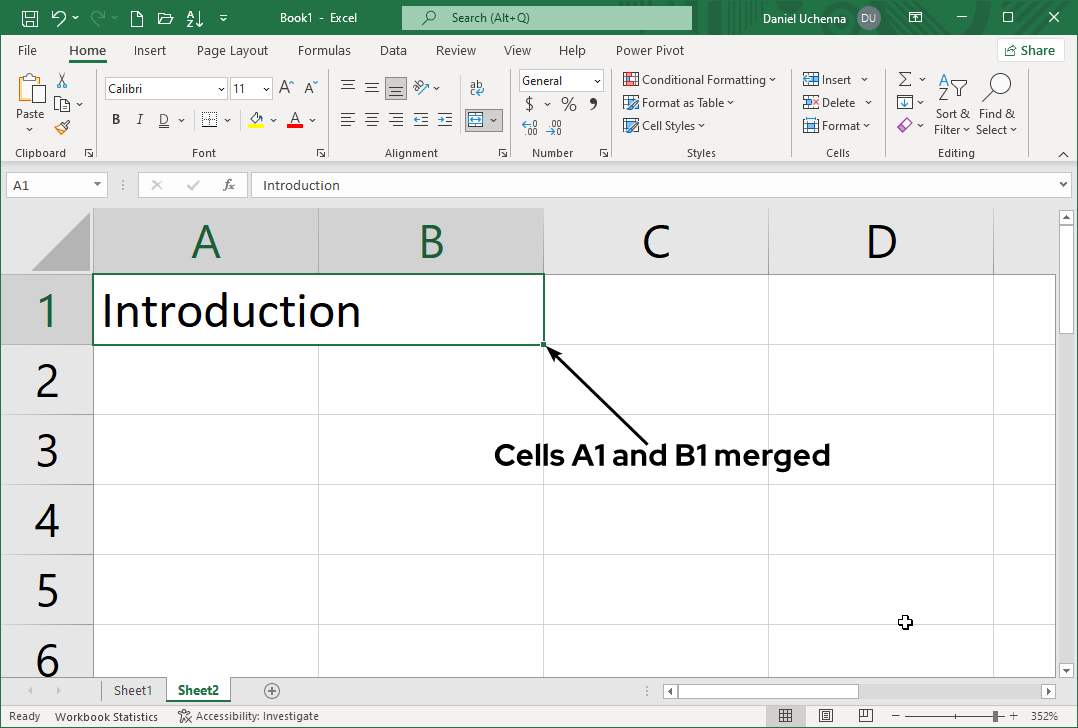Switch to the Formulas ribbon tab
This screenshot has width=1078, height=728.
click(x=324, y=50)
